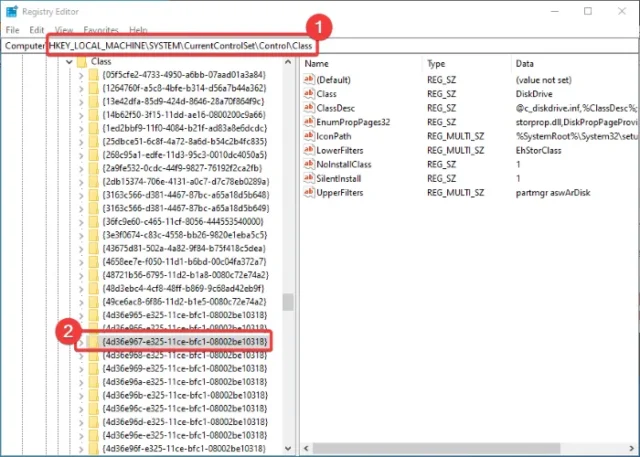Click folder icon of {3e3f0674-c83c-4558-bb26-9820e1eba5c5}
This screenshot has width=640, height=457.
pos(94,235)
